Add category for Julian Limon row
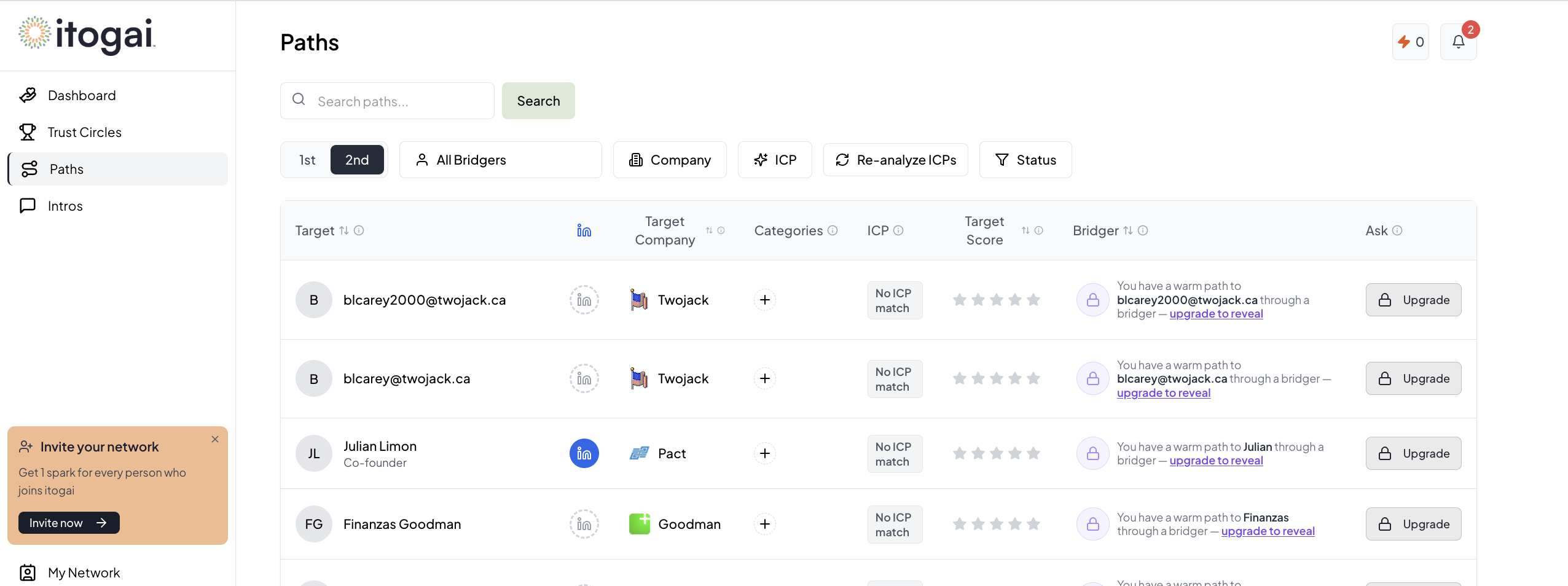 (764, 453)
